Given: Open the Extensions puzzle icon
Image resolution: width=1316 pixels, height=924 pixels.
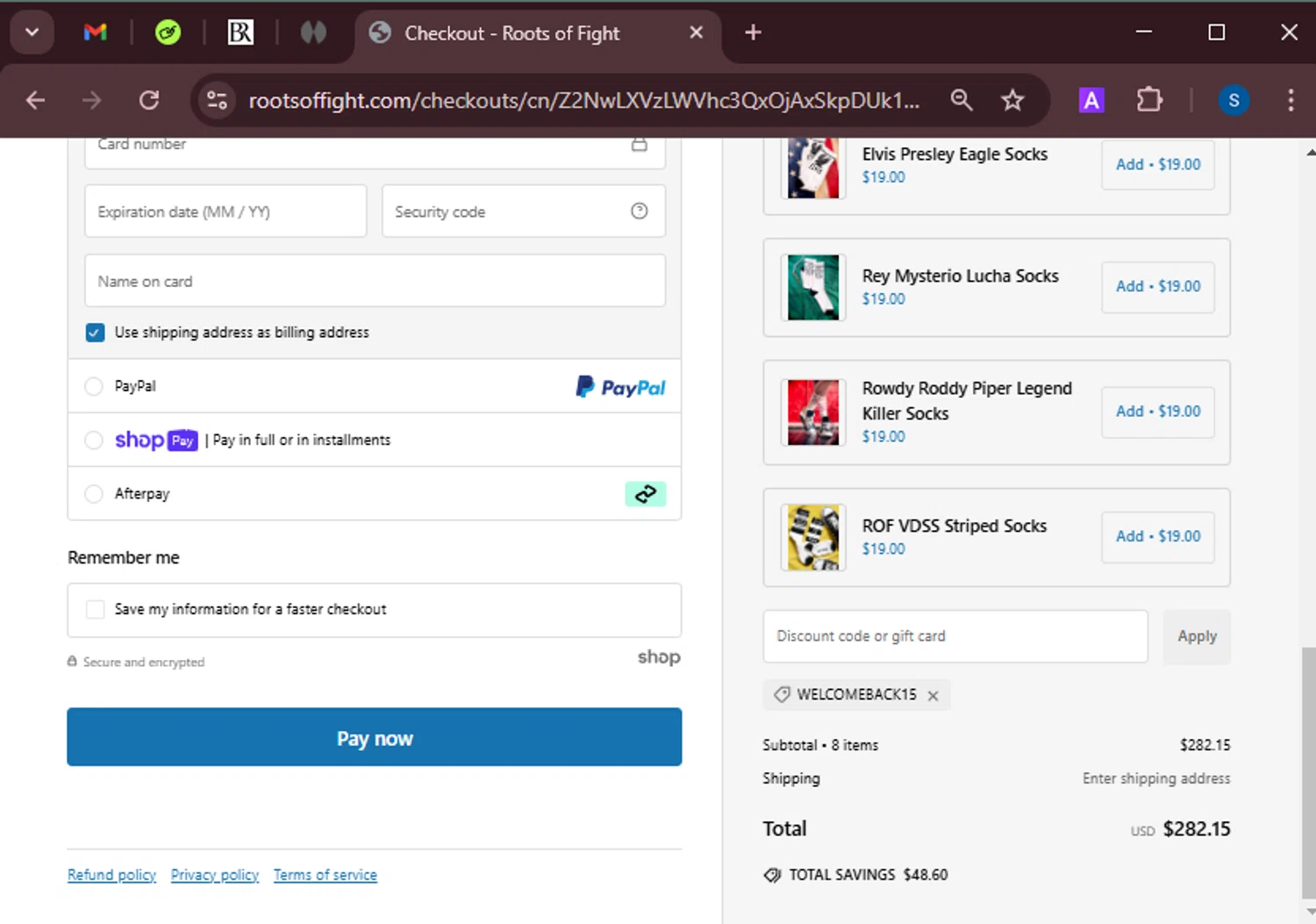Looking at the screenshot, I should (x=1149, y=100).
